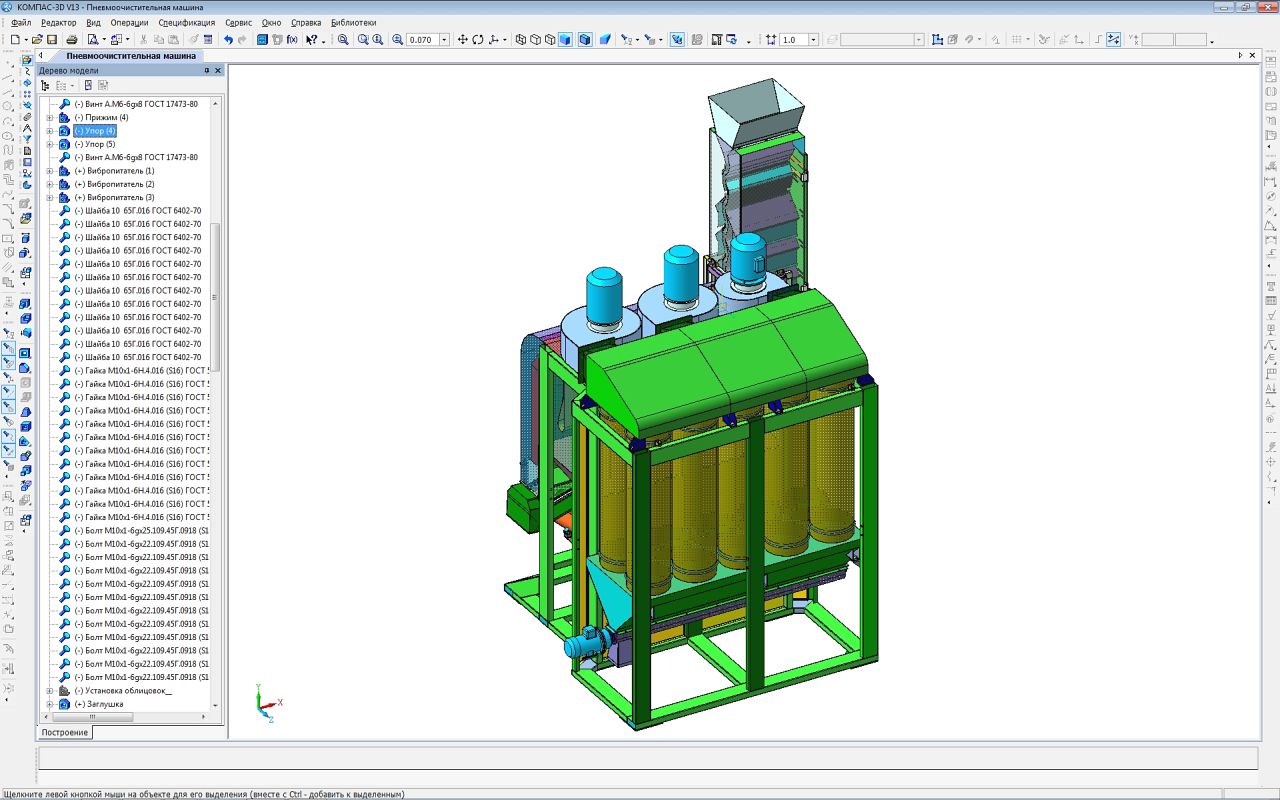Switch to the Построение tab
The width and height of the screenshot is (1280, 800).
click(65, 732)
